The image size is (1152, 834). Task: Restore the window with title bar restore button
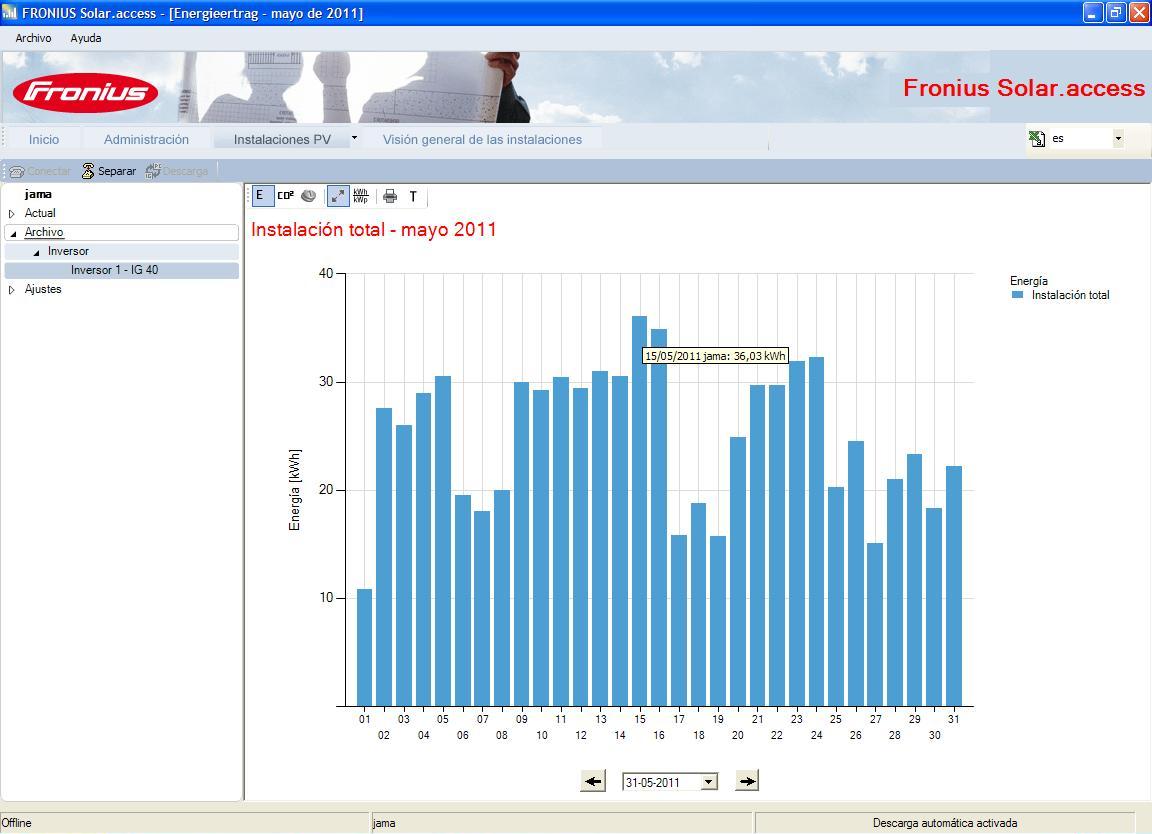click(x=1116, y=12)
